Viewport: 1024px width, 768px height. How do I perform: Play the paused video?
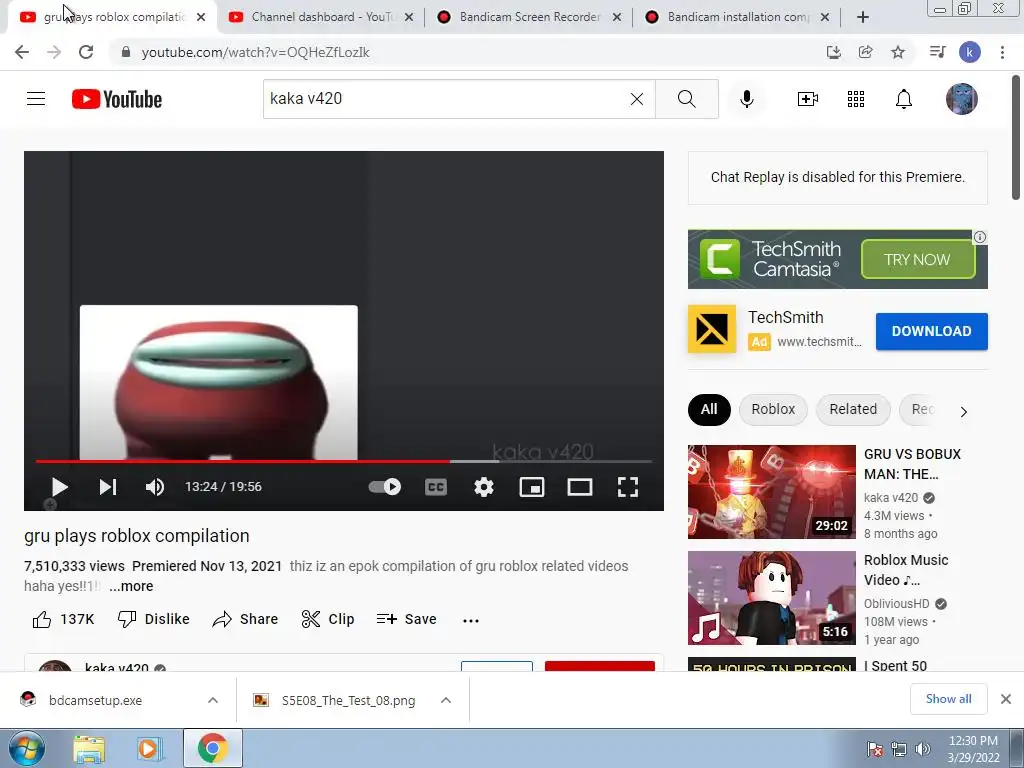point(59,487)
